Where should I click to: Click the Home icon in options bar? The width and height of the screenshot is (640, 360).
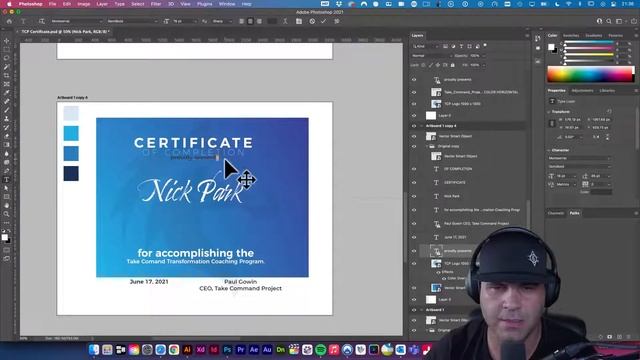click(9, 21)
